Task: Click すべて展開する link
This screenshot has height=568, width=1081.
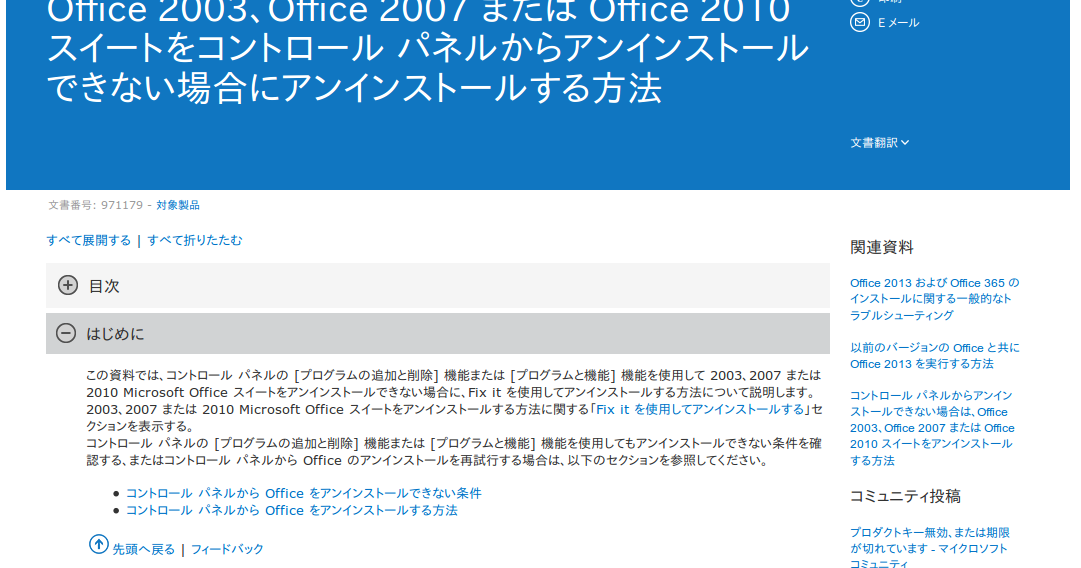Action: [88, 240]
